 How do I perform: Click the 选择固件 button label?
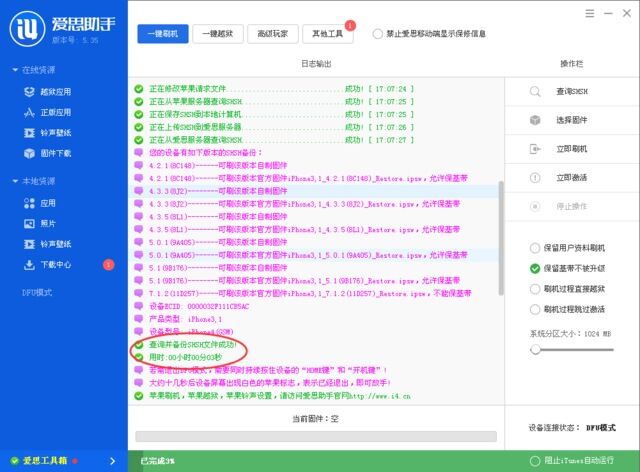572,120
